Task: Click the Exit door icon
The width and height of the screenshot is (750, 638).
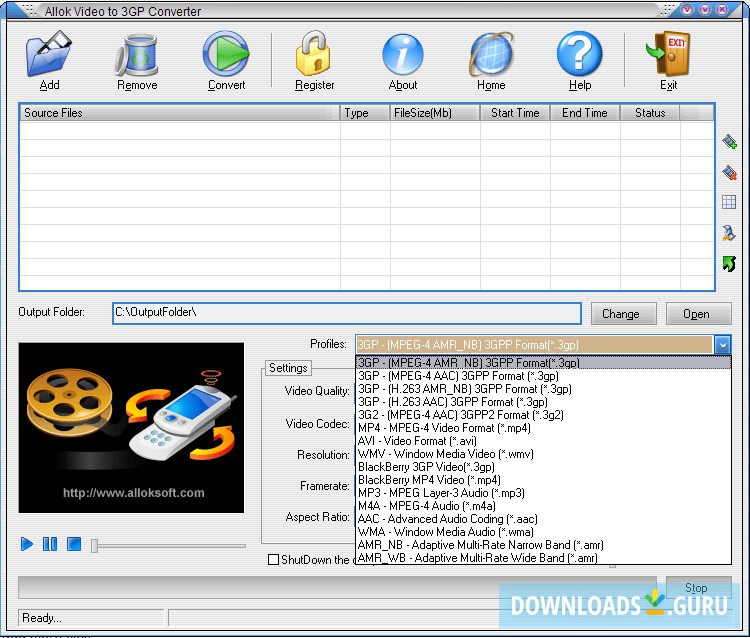Action: pos(668,54)
